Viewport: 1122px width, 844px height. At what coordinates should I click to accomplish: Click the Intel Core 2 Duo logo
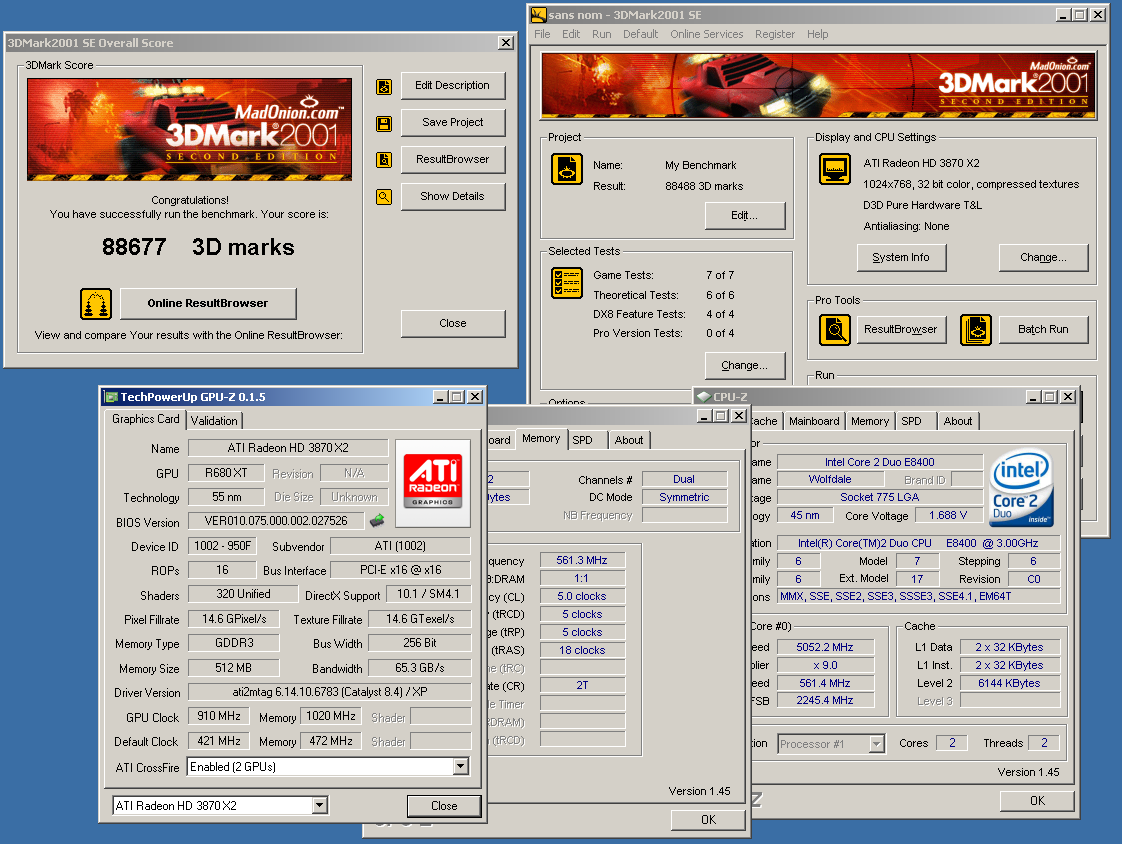1022,487
